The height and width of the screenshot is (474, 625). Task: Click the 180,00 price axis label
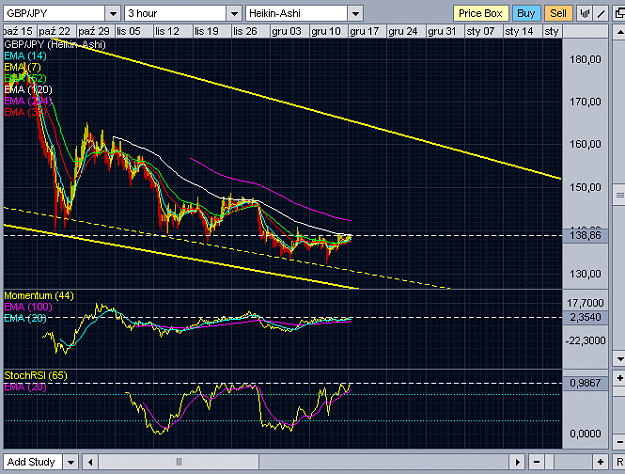[x=585, y=59]
